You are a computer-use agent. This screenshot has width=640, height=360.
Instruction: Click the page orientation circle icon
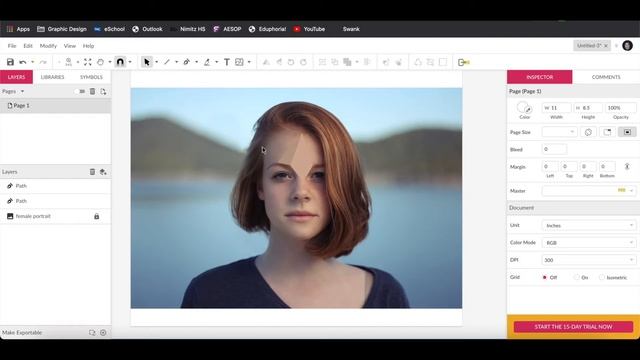pyautogui.click(x=588, y=132)
